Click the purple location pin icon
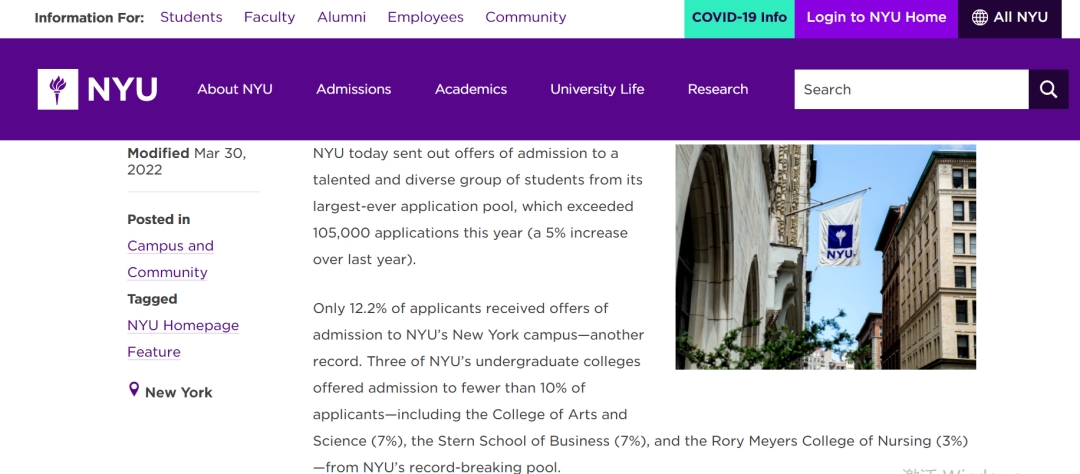The height and width of the screenshot is (474, 1080). pos(134,390)
